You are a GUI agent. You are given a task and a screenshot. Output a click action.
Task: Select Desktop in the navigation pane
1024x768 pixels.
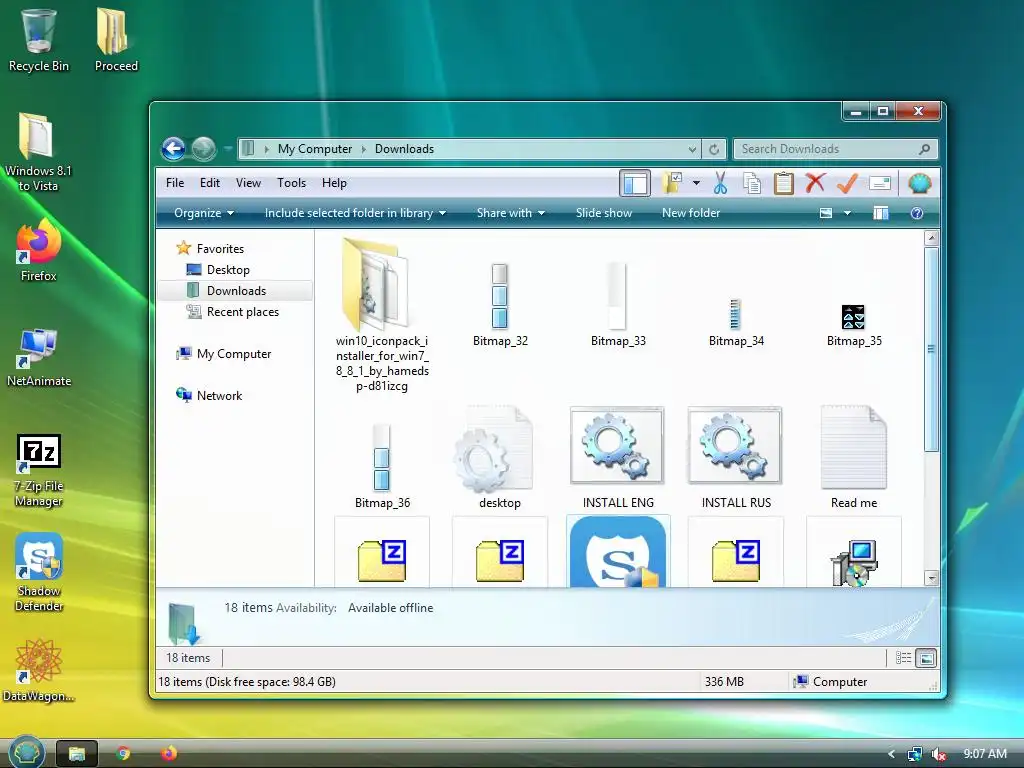[x=218, y=270]
